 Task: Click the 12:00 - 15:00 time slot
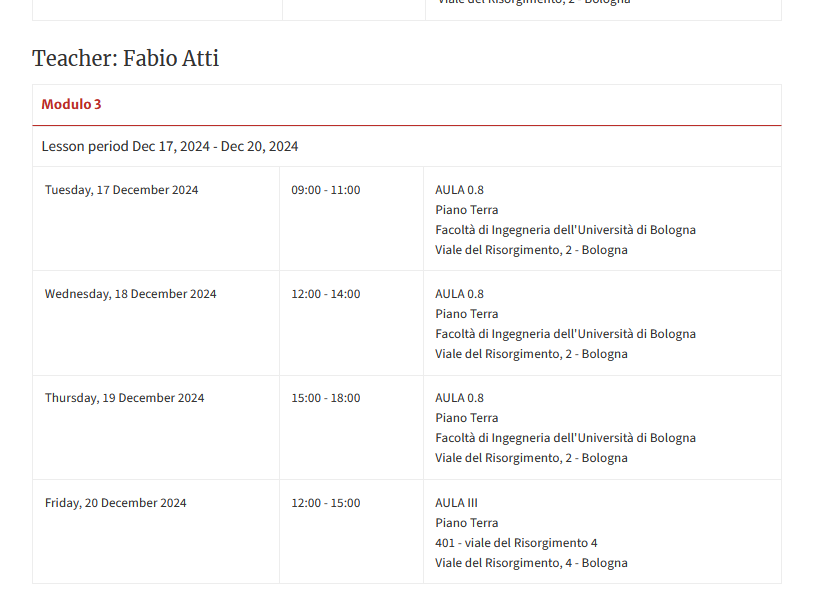click(x=326, y=503)
